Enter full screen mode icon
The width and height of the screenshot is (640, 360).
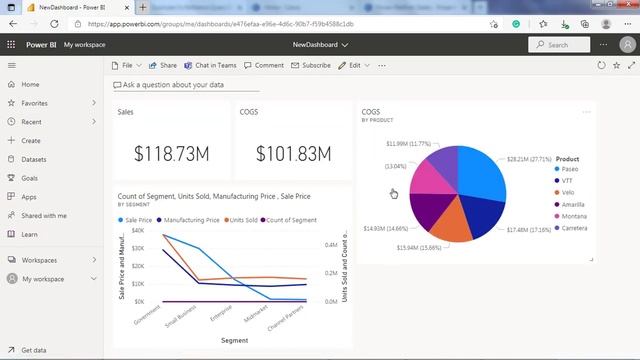click(631, 65)
